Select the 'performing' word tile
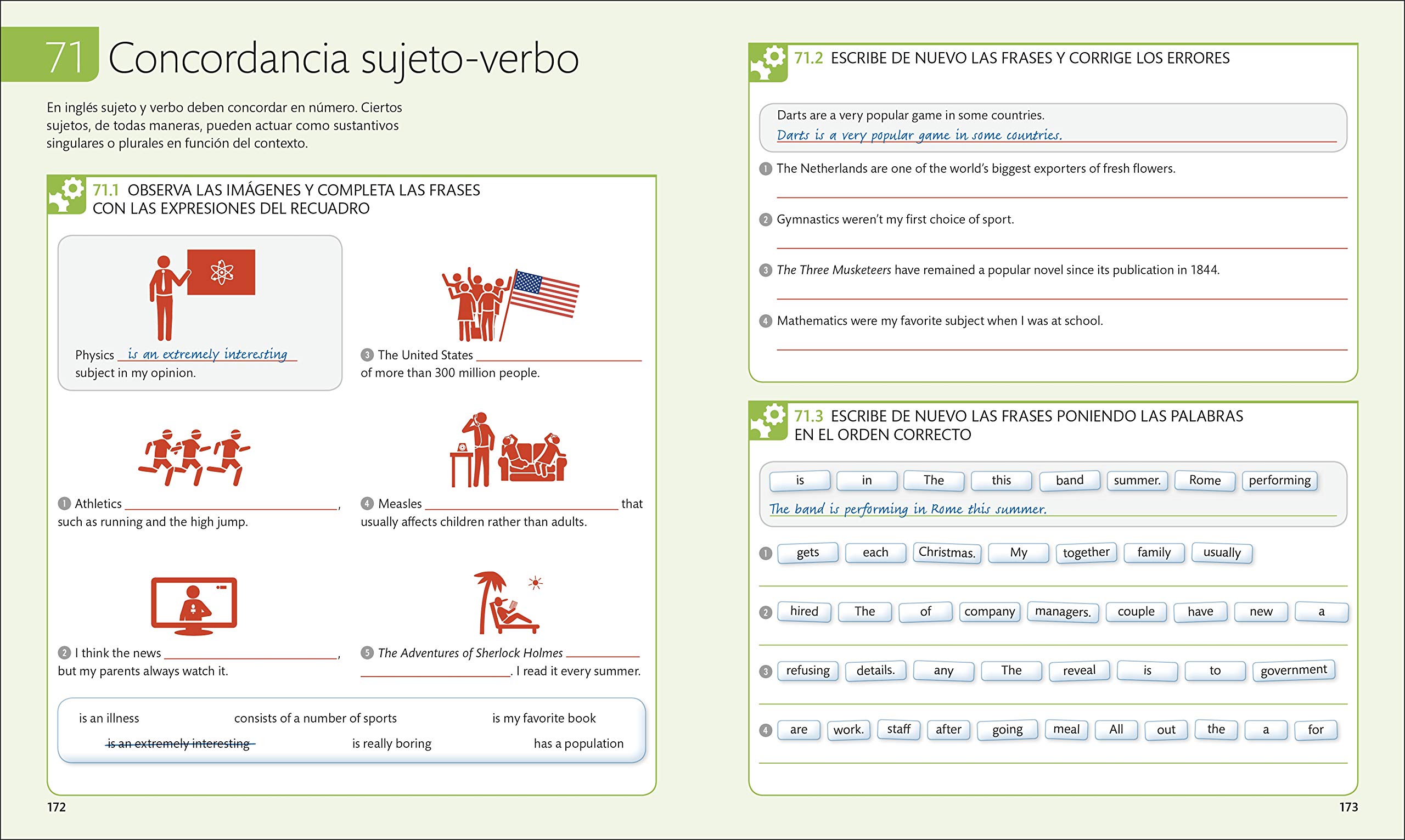The image size is (1405, 840). 1279,481
